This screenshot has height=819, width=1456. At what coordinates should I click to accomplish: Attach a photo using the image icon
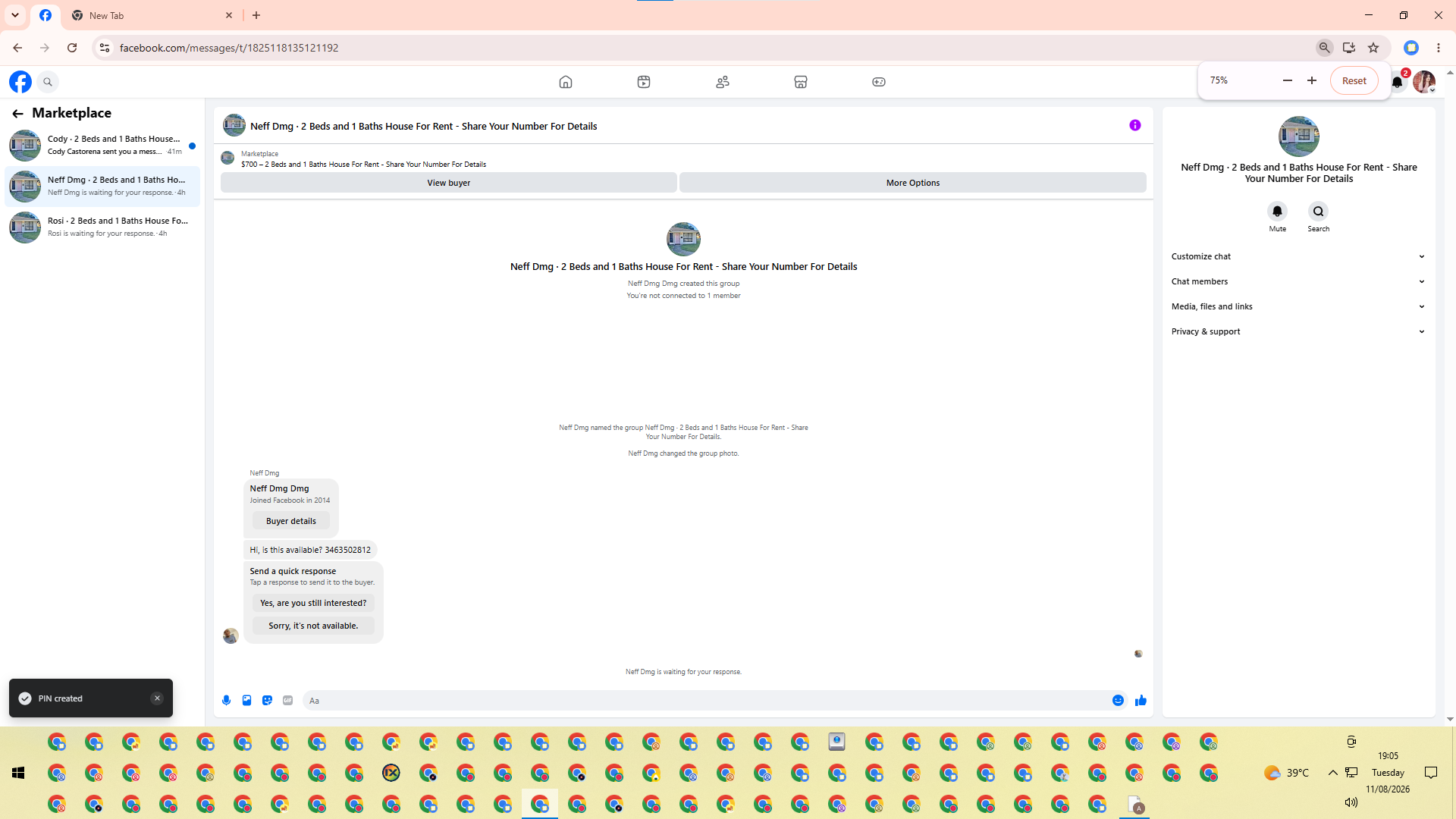click(x=246, y=701)
